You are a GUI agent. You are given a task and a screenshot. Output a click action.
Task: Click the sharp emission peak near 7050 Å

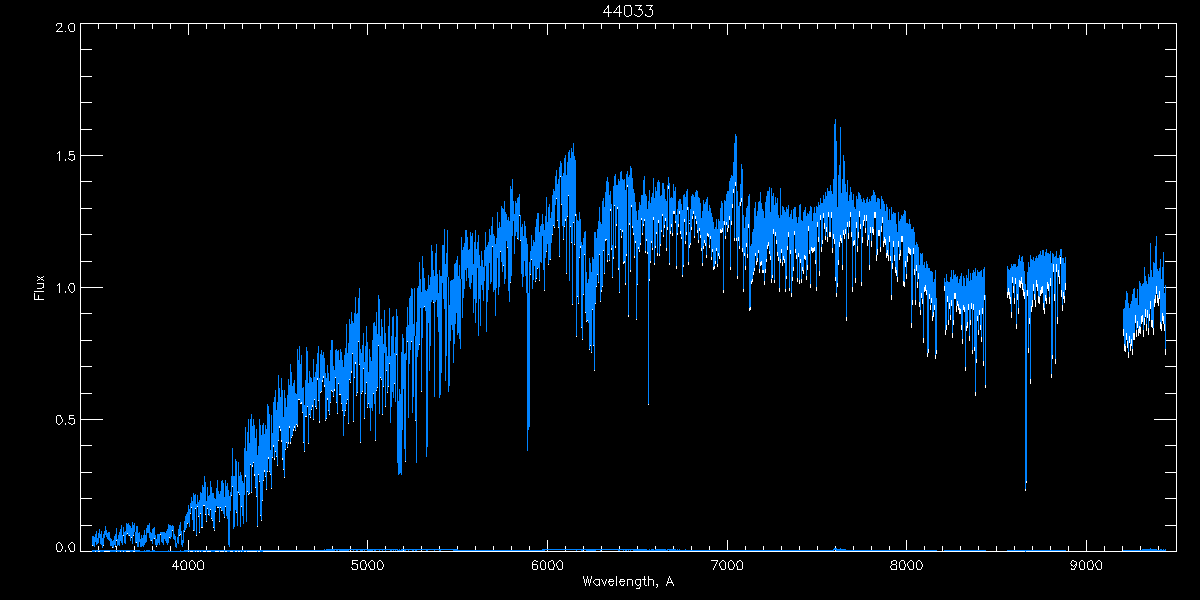pyautogui.click(x=736, y=136)
